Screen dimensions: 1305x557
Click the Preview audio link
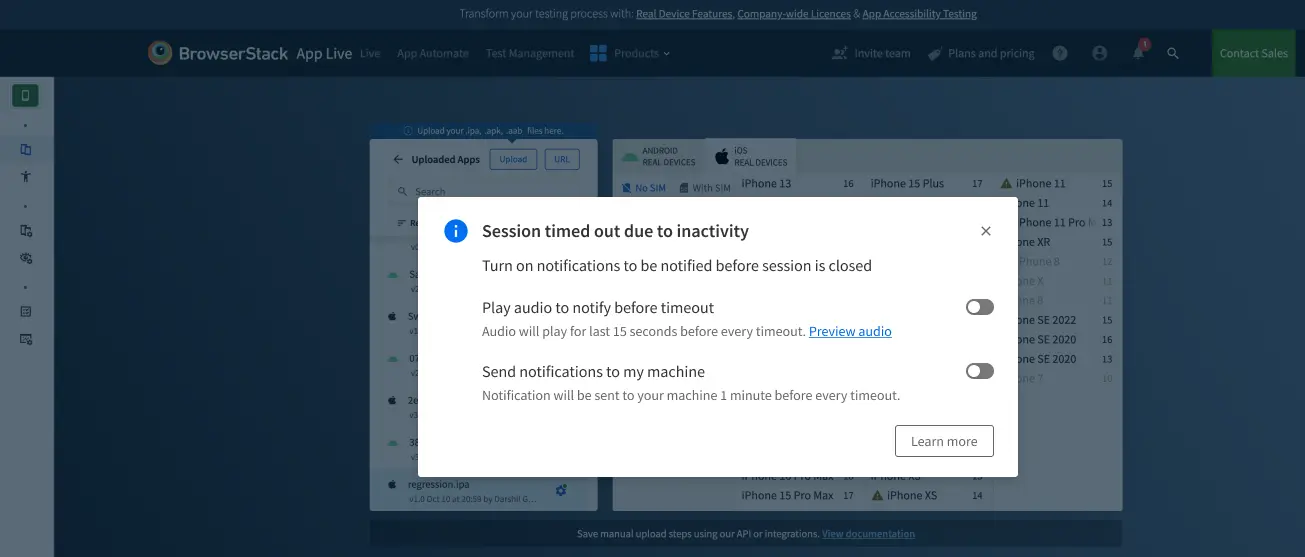click(850, 331)
